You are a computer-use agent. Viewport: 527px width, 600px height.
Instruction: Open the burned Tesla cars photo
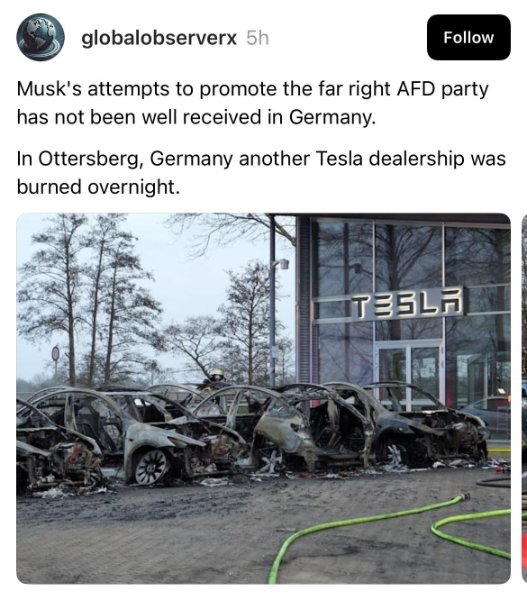263,398
